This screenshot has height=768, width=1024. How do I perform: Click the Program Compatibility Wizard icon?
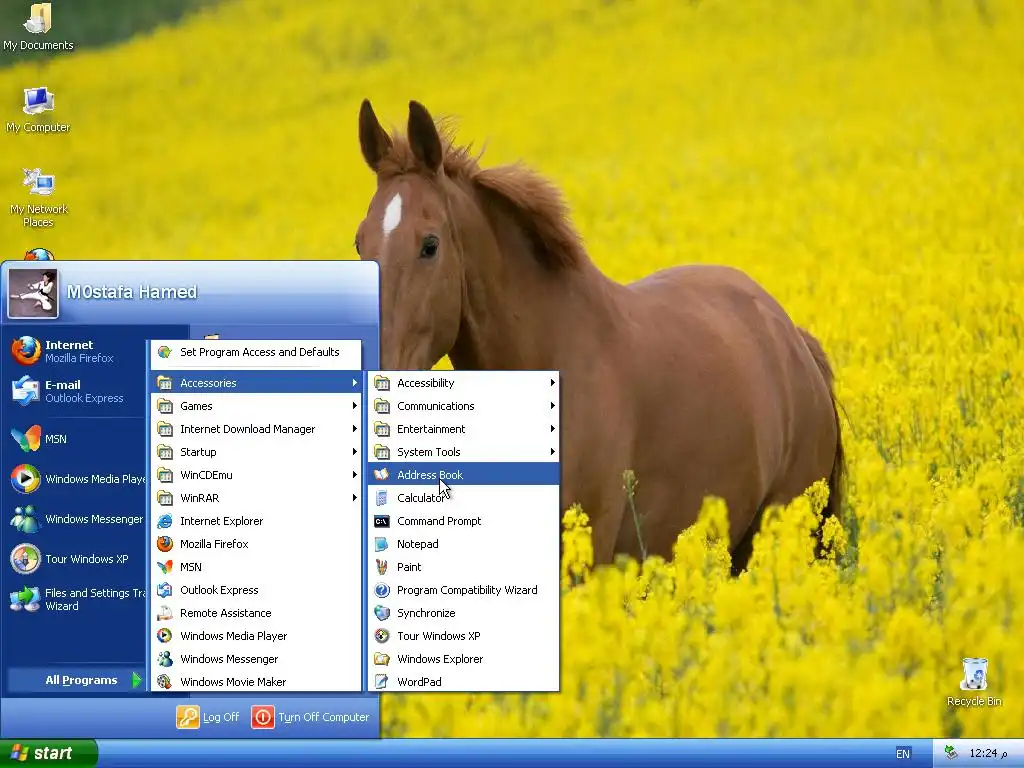point(382,590)
